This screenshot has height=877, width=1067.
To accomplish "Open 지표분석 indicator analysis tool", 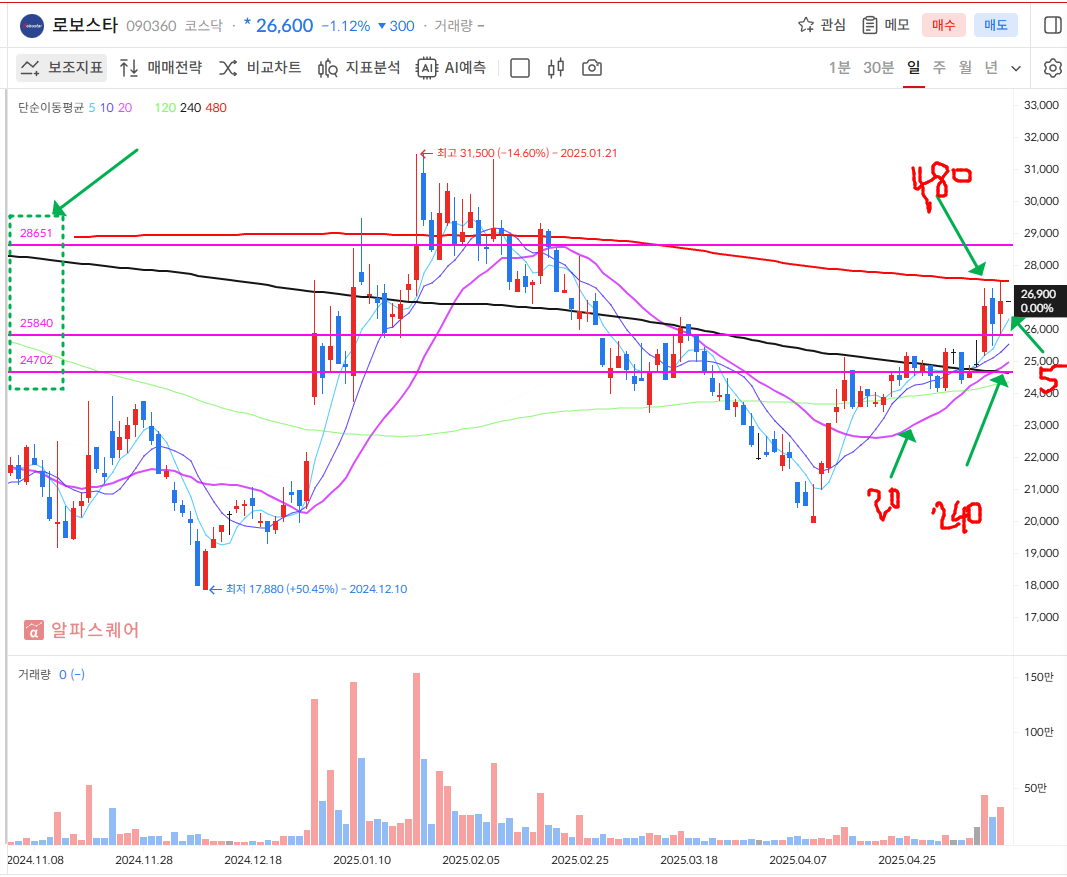I will tap(359, 67).
